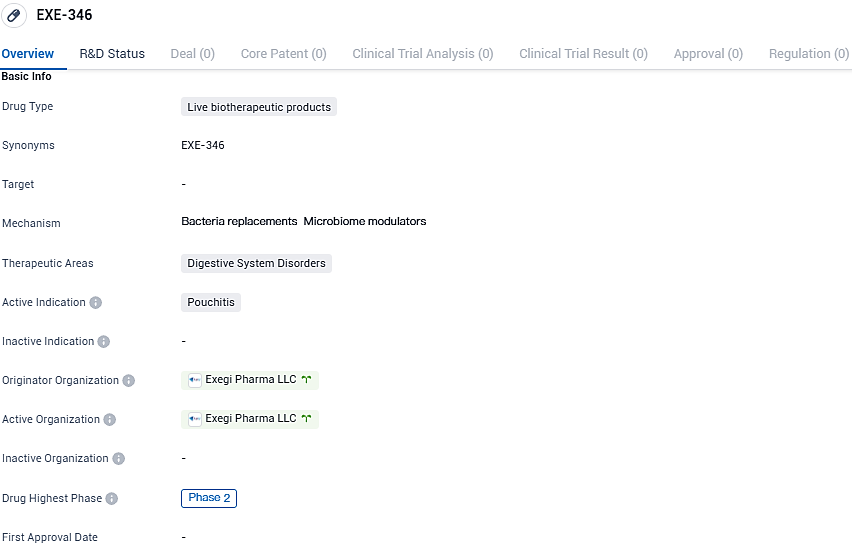Click the Phase 2 badge

coord(209,498)
